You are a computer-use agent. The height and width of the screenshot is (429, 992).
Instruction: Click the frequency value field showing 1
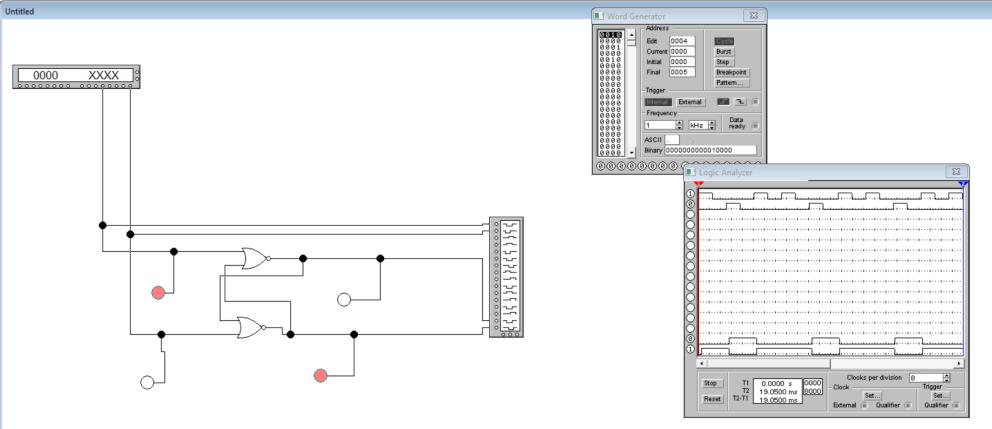click(660, 125)
